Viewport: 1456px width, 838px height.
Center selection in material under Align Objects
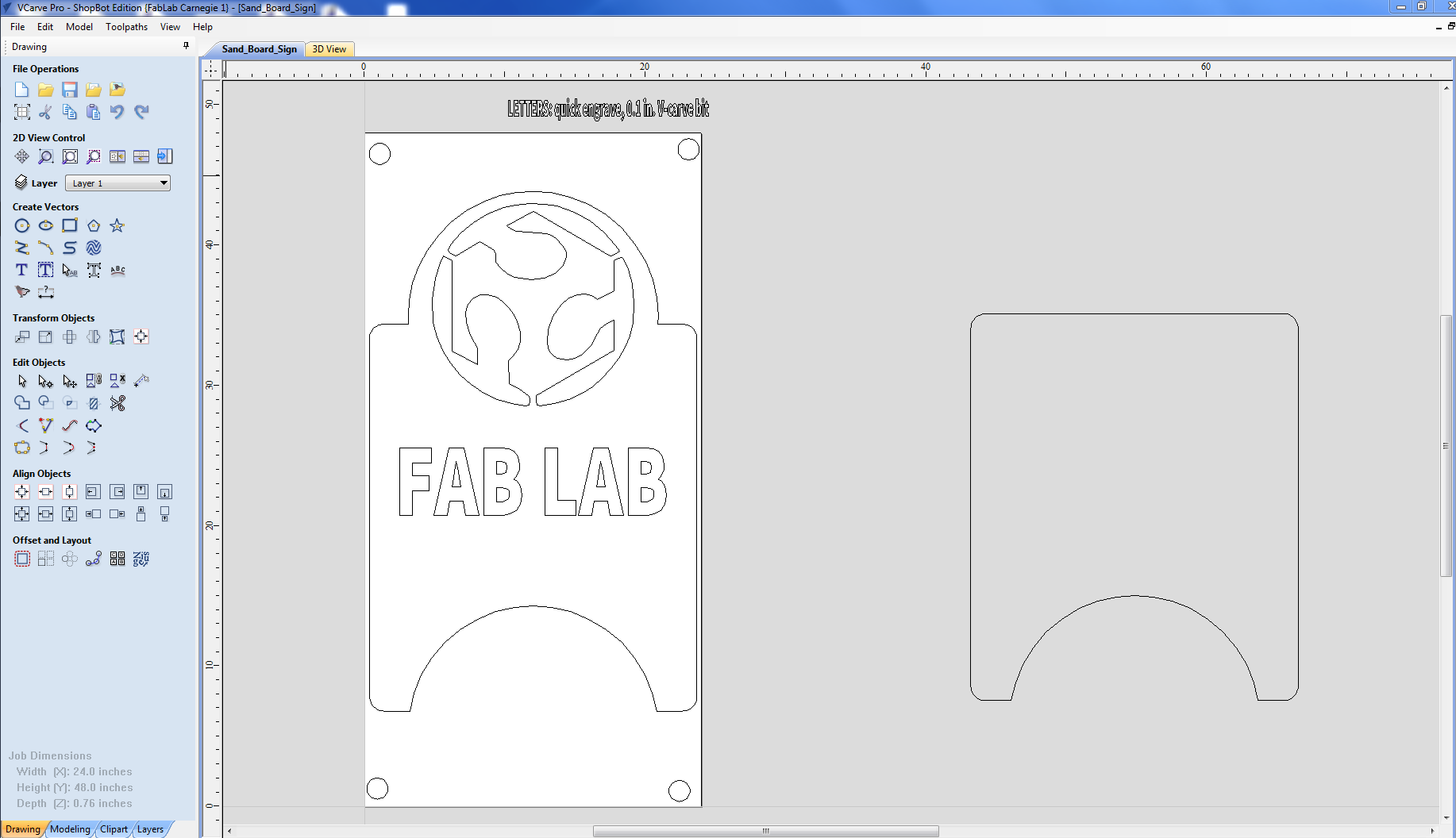(22, 492)
